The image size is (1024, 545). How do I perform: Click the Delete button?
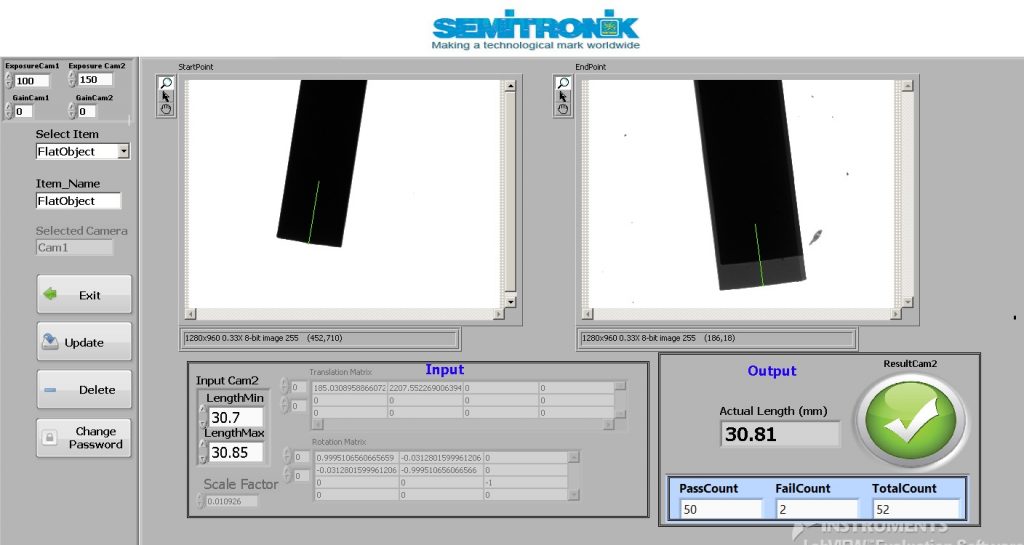pos(84,390)
